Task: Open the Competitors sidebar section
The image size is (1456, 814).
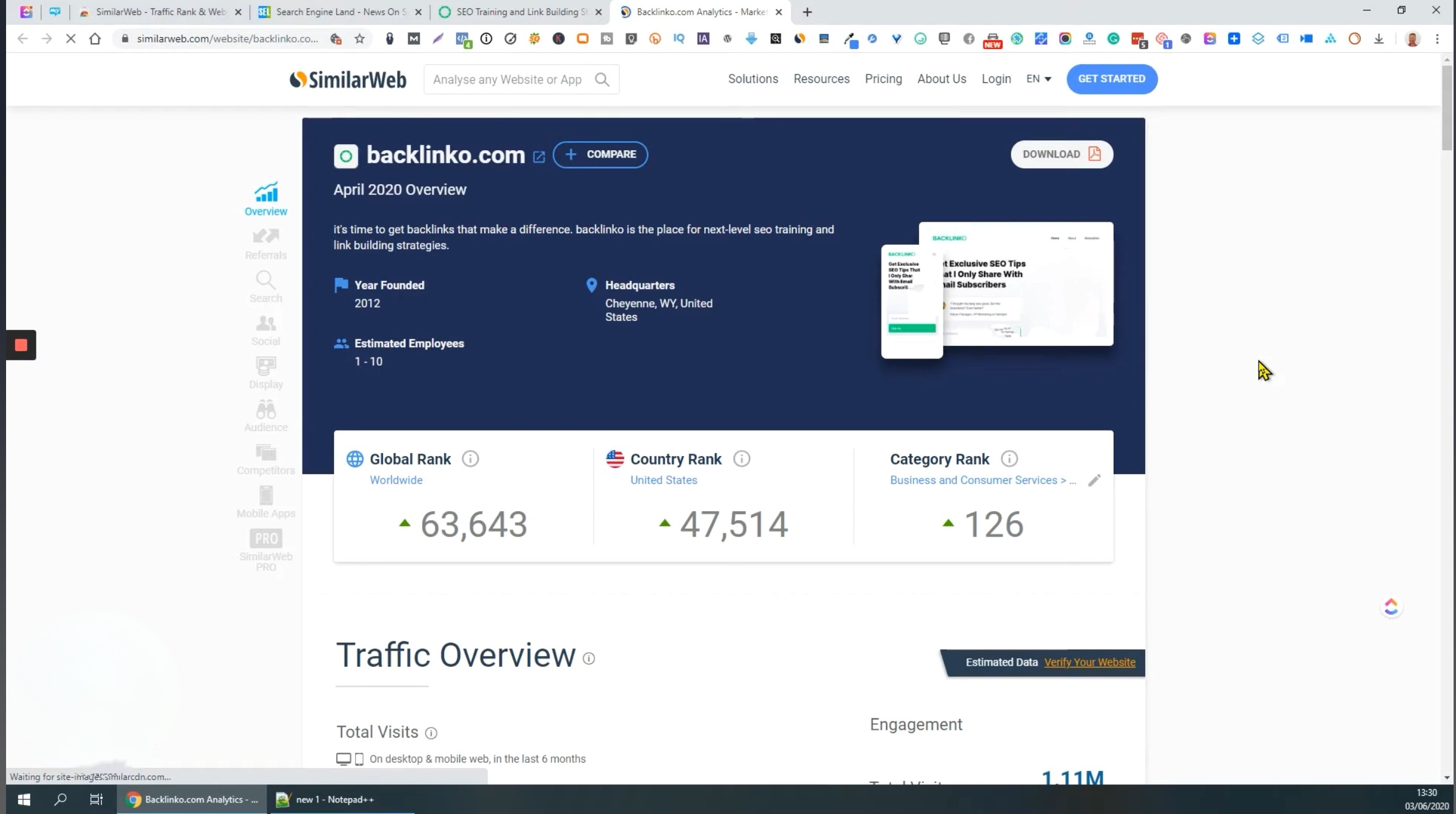Action: point(266,459)
